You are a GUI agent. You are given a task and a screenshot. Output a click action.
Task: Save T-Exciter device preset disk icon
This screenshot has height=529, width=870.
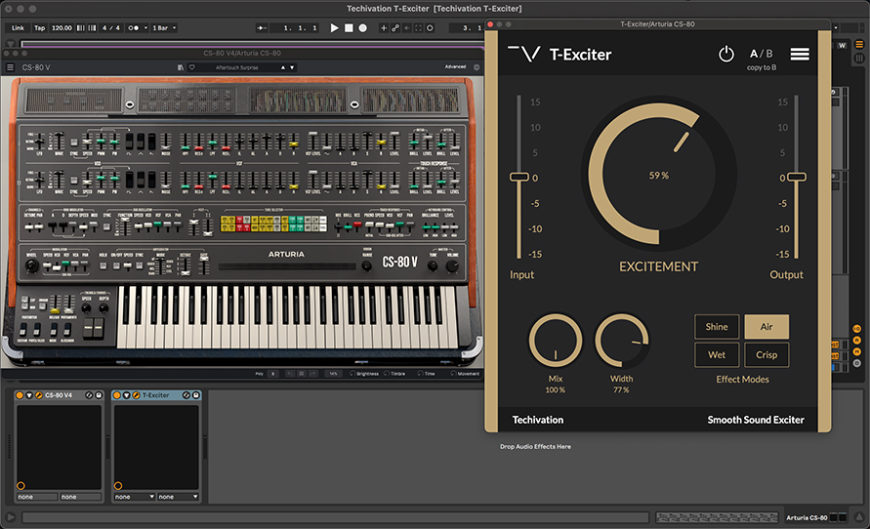(x=196, y=395)
